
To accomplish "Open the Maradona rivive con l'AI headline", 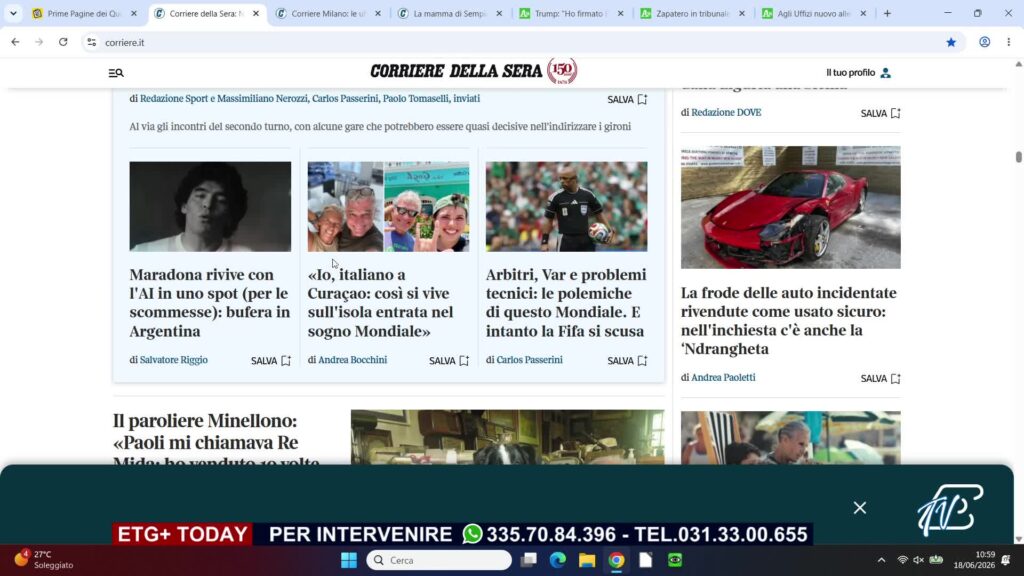I will click(x=210, y=302).
